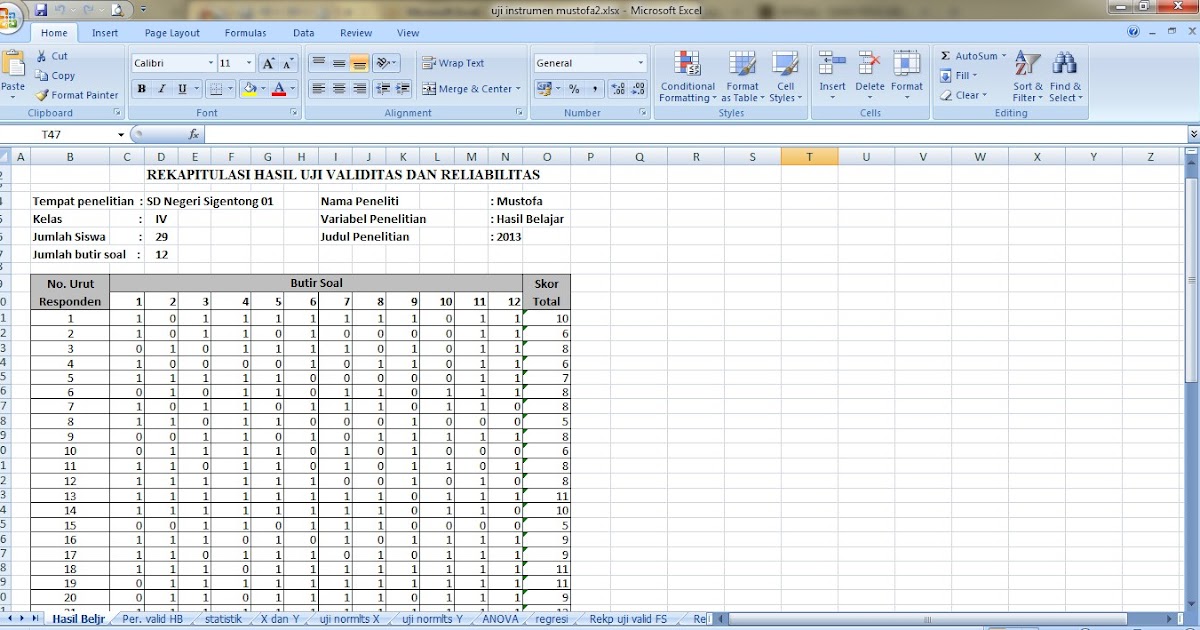This screenshot has width=1200, height=630.
Task: Select Top Align icon
Action: (x=319, y=63)
